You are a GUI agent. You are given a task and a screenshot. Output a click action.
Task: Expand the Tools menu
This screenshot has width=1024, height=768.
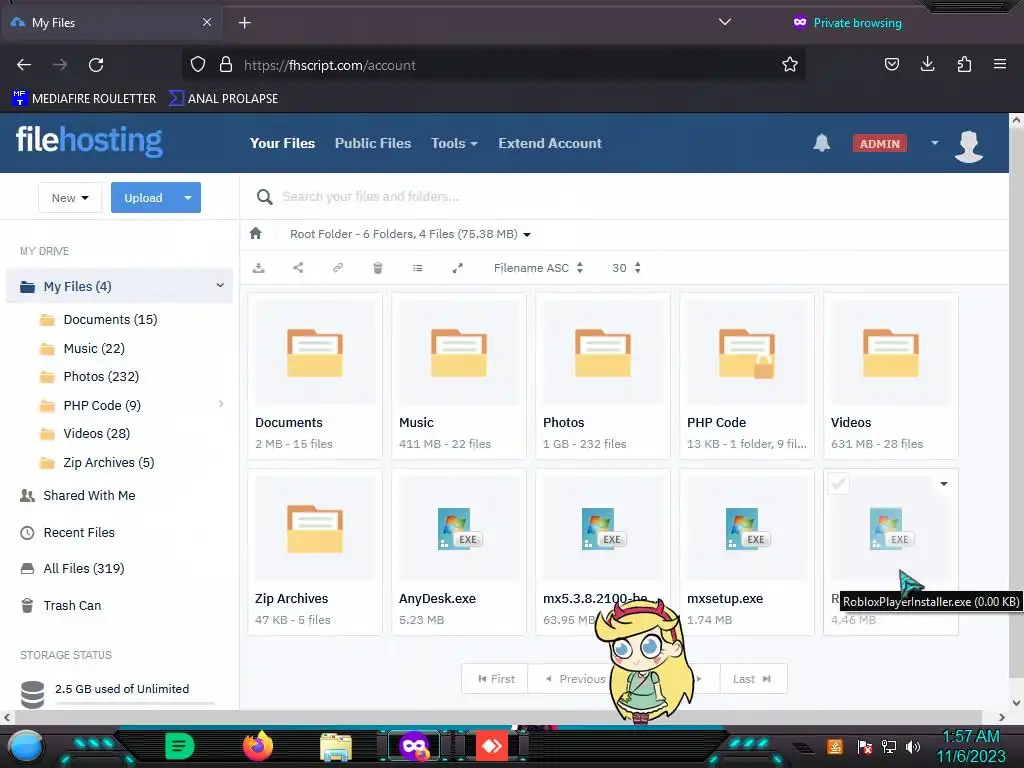pyautogui.click(x=454, y=143)
